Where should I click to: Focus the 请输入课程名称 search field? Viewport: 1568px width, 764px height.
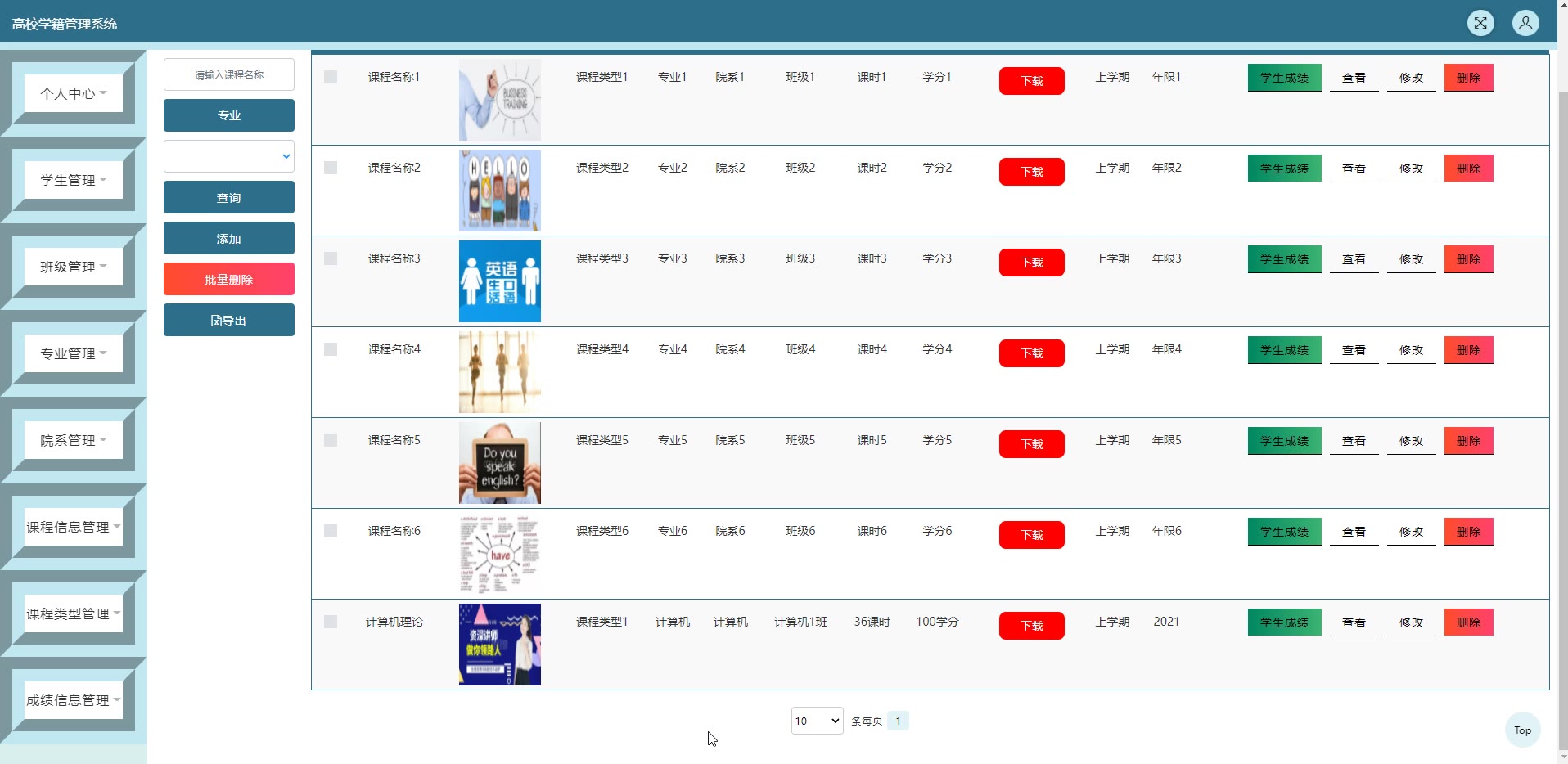tap(229, 74)
